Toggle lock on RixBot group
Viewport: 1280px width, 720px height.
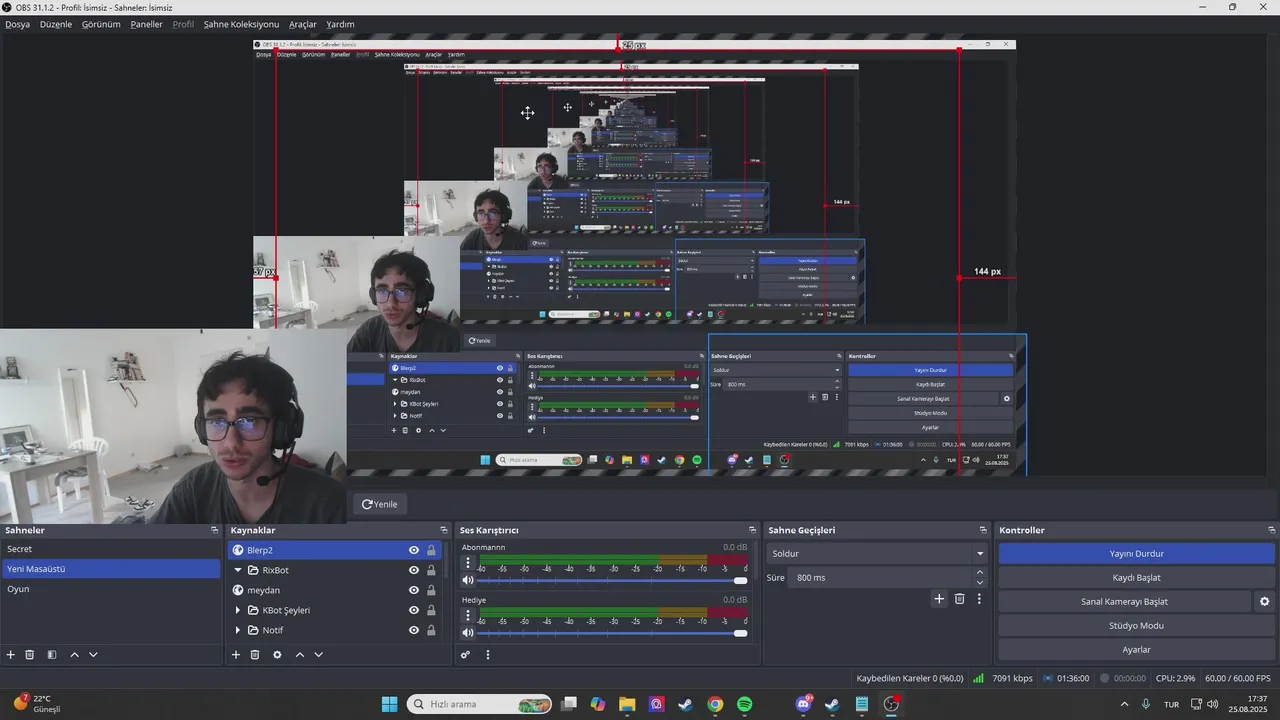pyautogui.click(x=431, y=570)
